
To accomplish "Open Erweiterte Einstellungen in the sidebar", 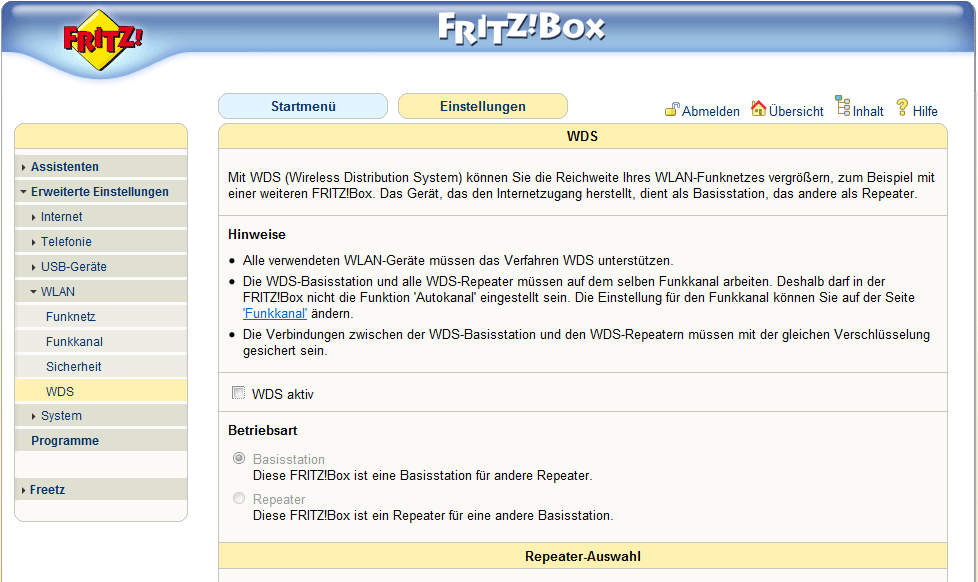I will 100,192.
